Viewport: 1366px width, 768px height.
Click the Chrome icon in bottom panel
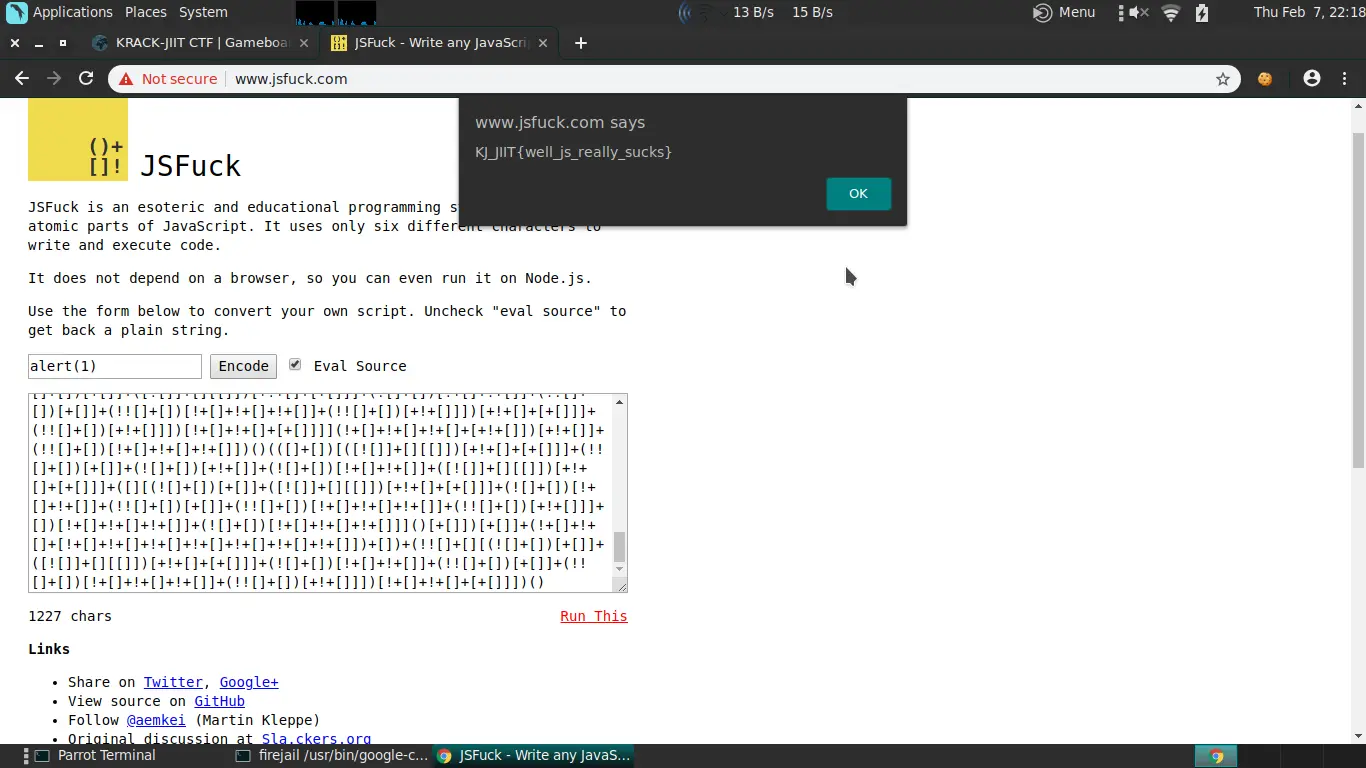[1216, 756]
